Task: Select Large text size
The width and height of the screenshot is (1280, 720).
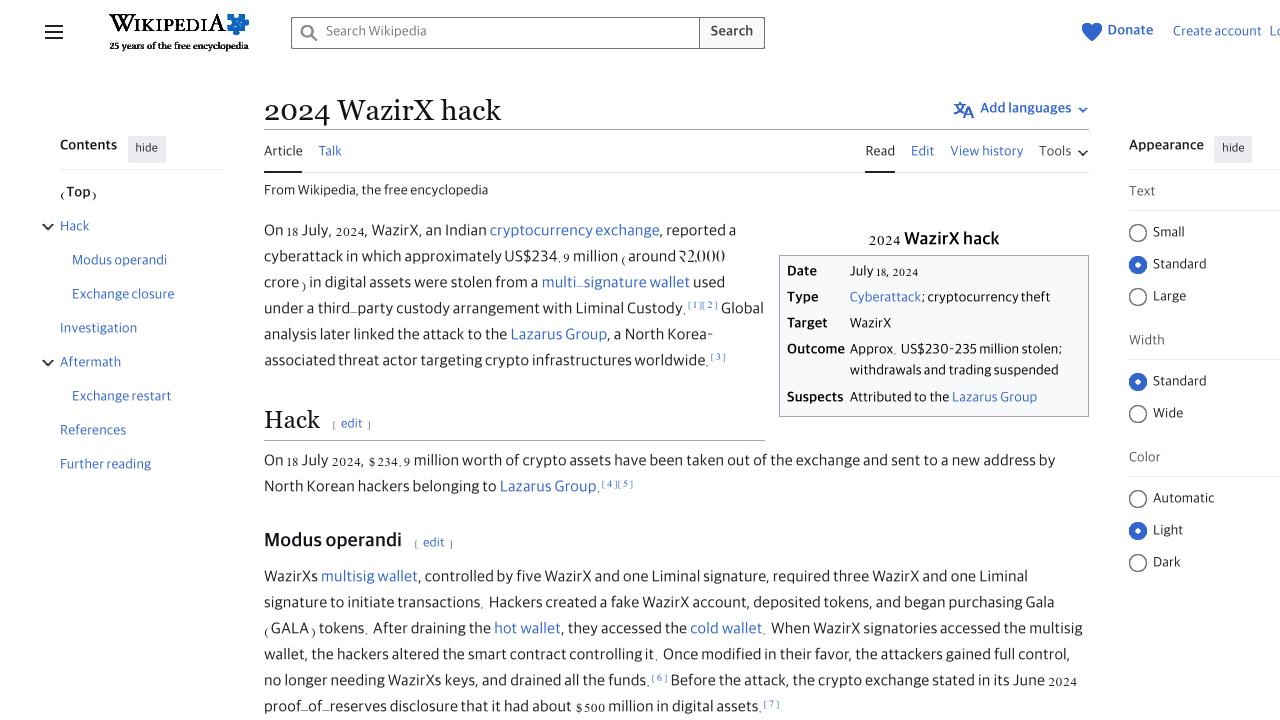Action: 1138,297
